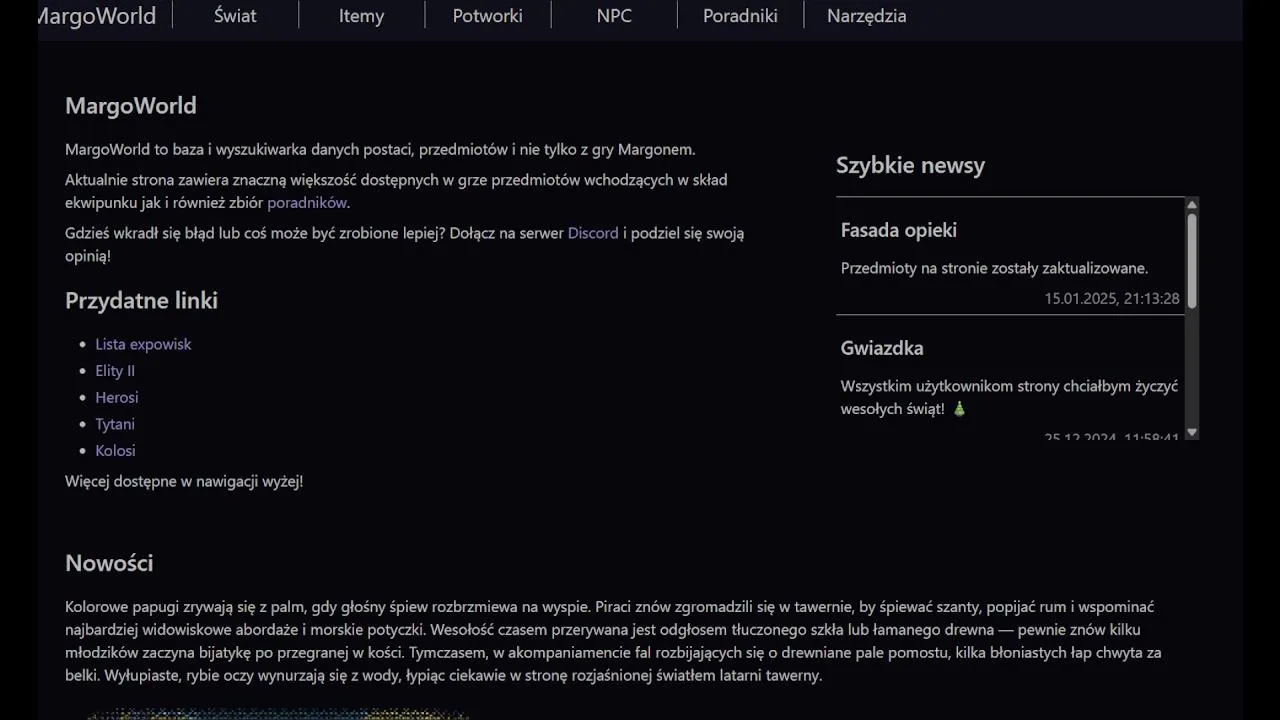
Task: Click the Szybkie newsy heading
Action: point(910,165)
